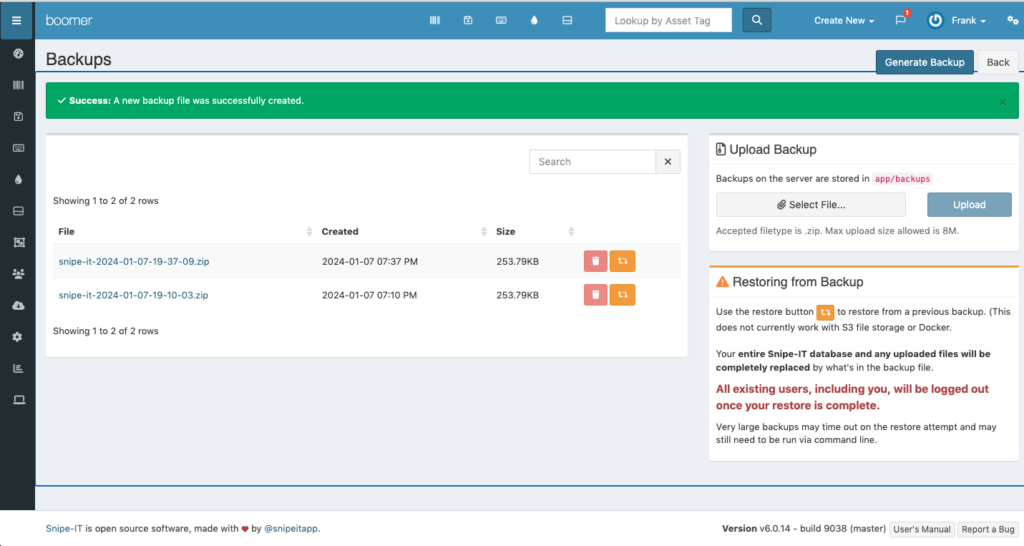Viewport: 1024px width, 546px height.
Task: Click the boomer site logo text
Action: pyautogui.click(x=69, y=20)
